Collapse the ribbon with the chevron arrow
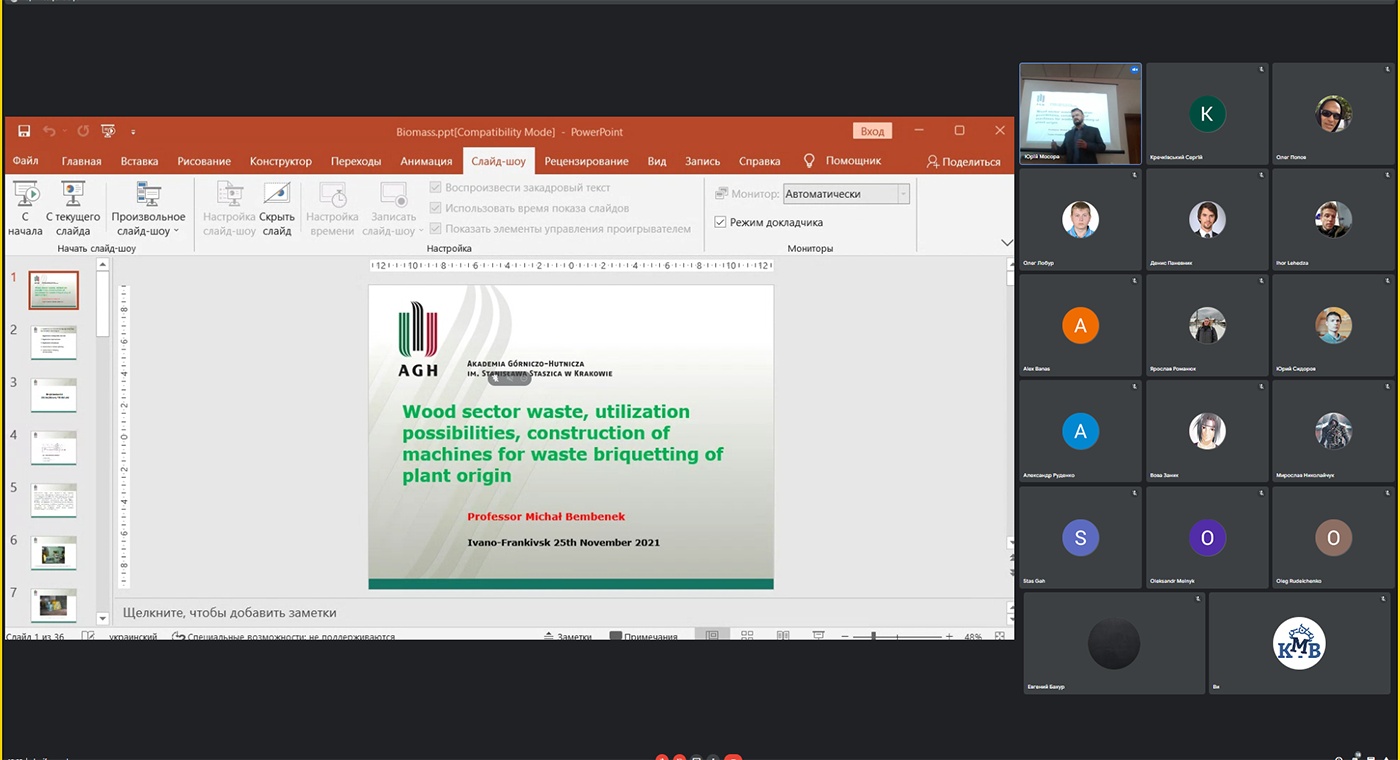Image resolution: width=1400 pixels, height=760 pixels. 1006,243
